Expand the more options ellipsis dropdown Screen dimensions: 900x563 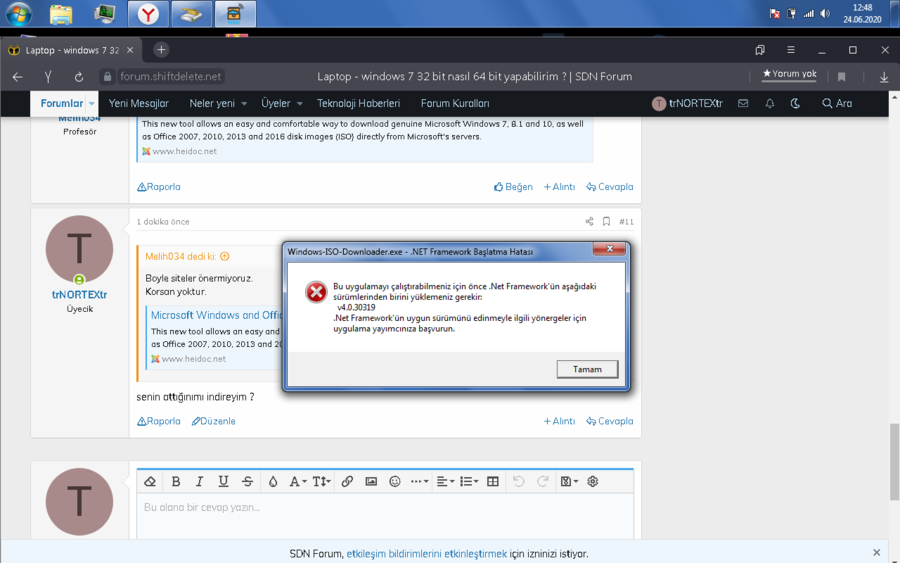pyautogui.click(x=420, y=482)
